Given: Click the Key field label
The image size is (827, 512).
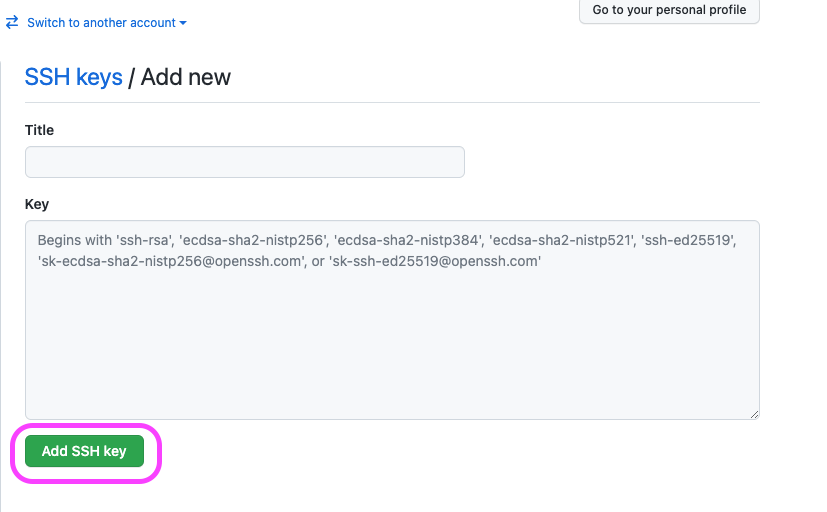Looking at the screenshot, I should click(37, 204).
